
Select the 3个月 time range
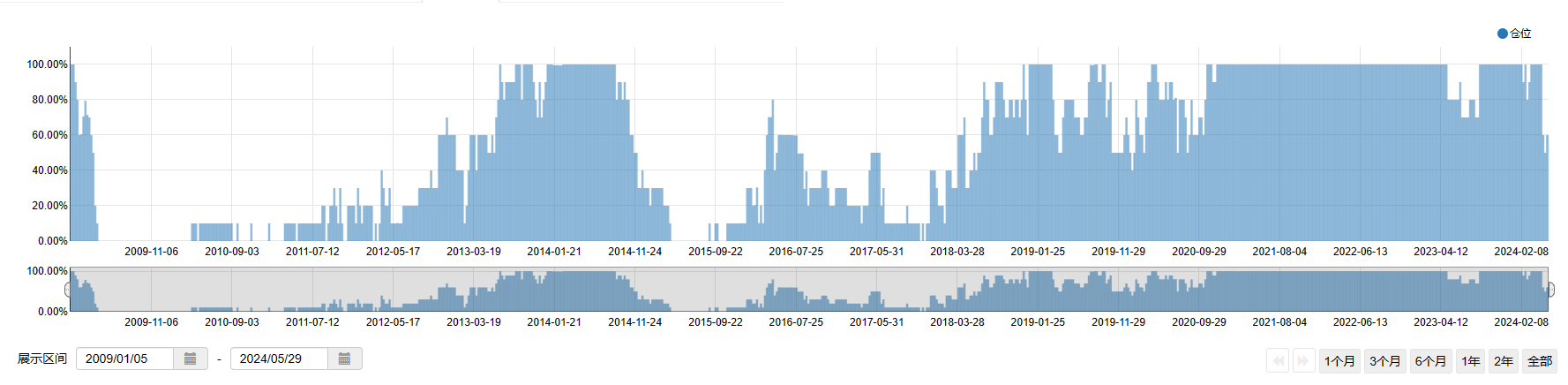[x=1385, y=361]
